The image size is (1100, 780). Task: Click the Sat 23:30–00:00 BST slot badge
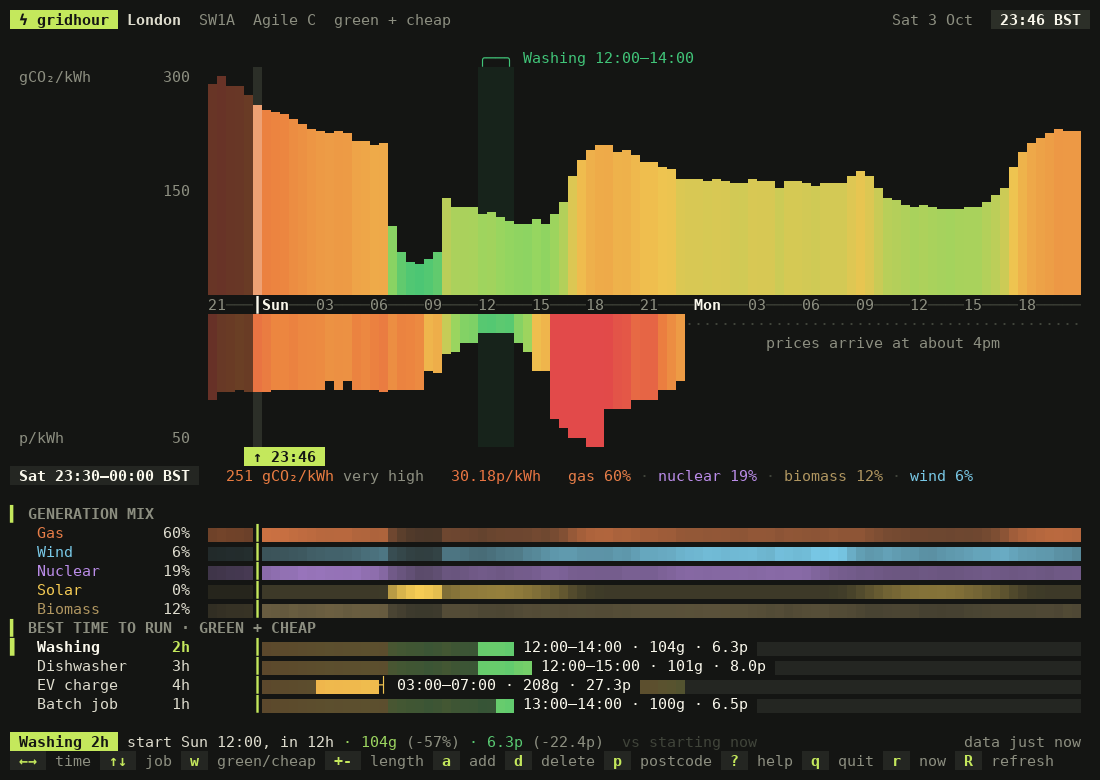[104, 476]
